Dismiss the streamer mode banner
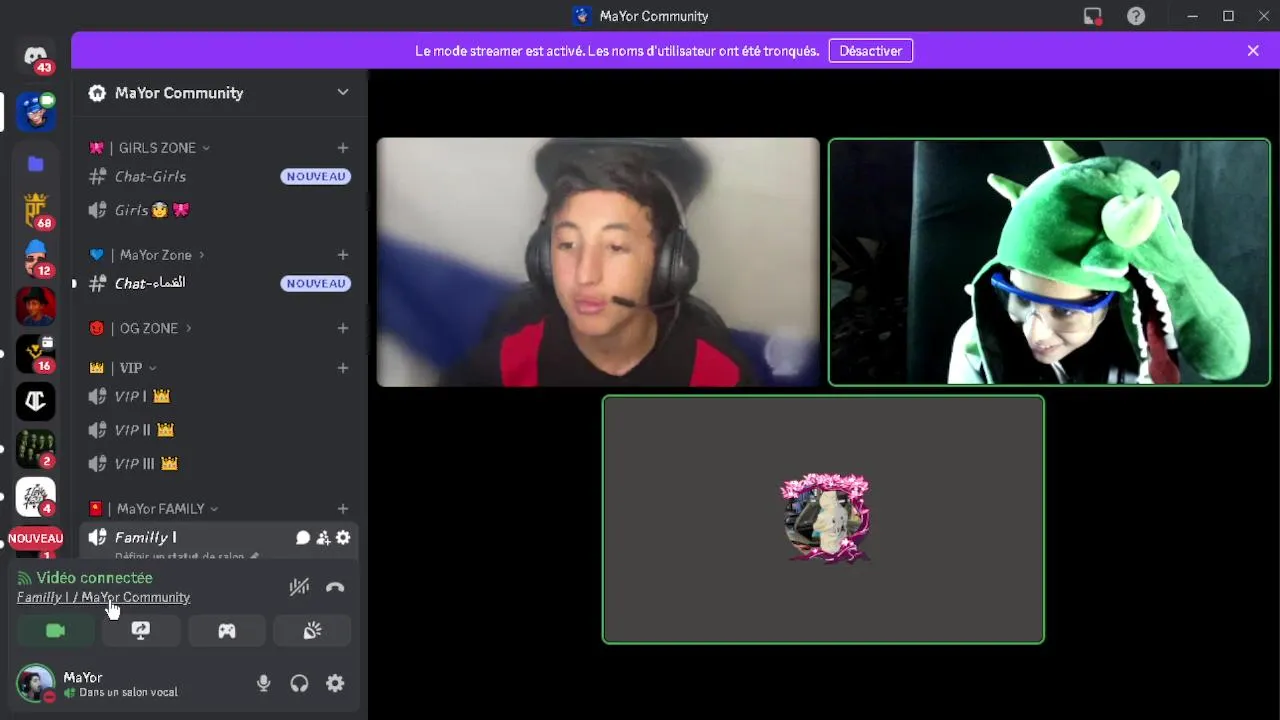Viewport: 1280px width, 720px height. coord(1253,51)
